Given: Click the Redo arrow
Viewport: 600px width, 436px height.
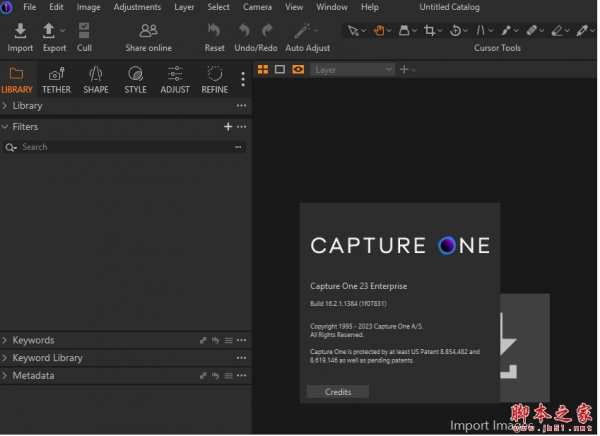Looking at the screenshot, I should point(267,30).
